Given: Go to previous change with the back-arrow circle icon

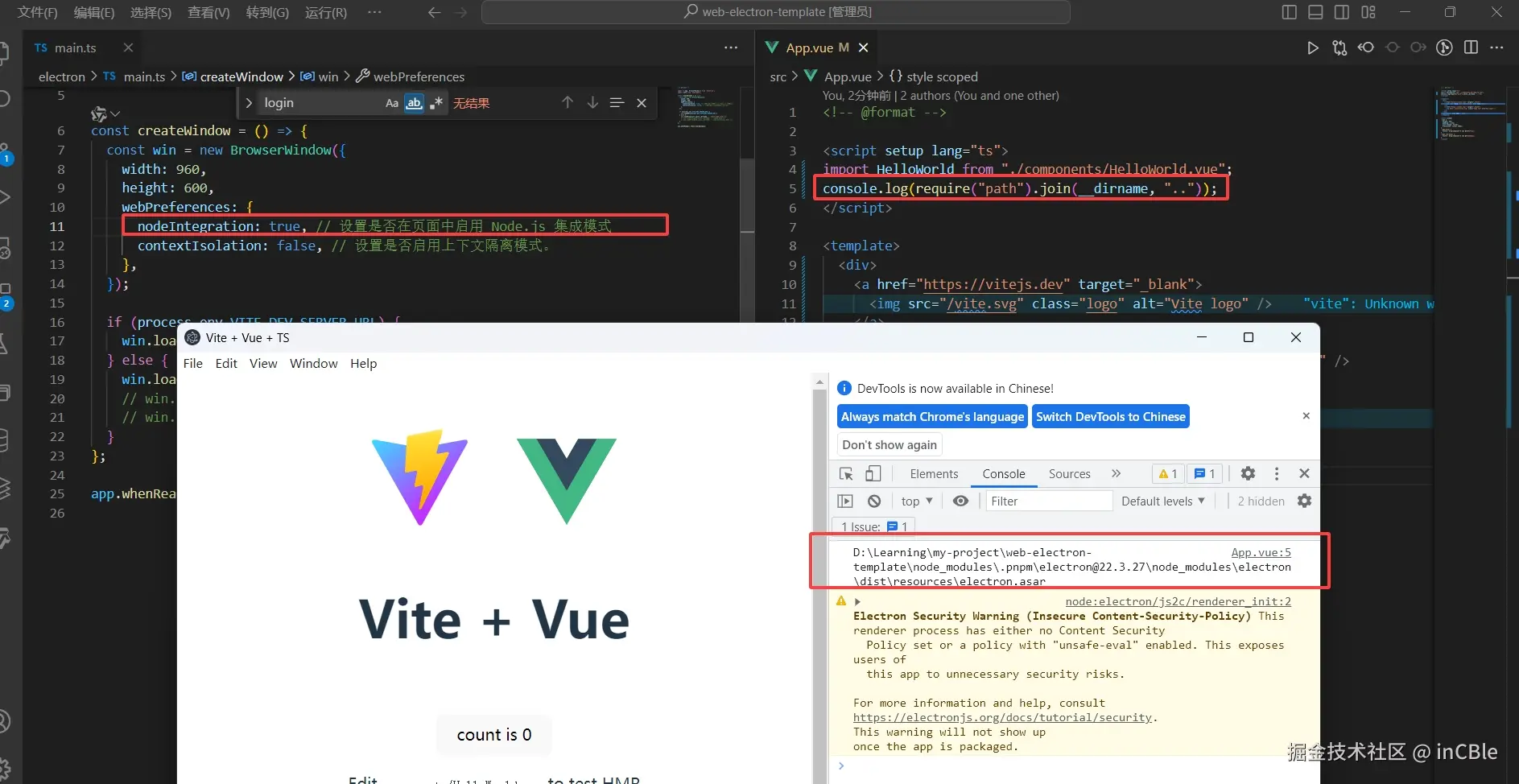Looking at the screenshot, I should coord(1366,47).
